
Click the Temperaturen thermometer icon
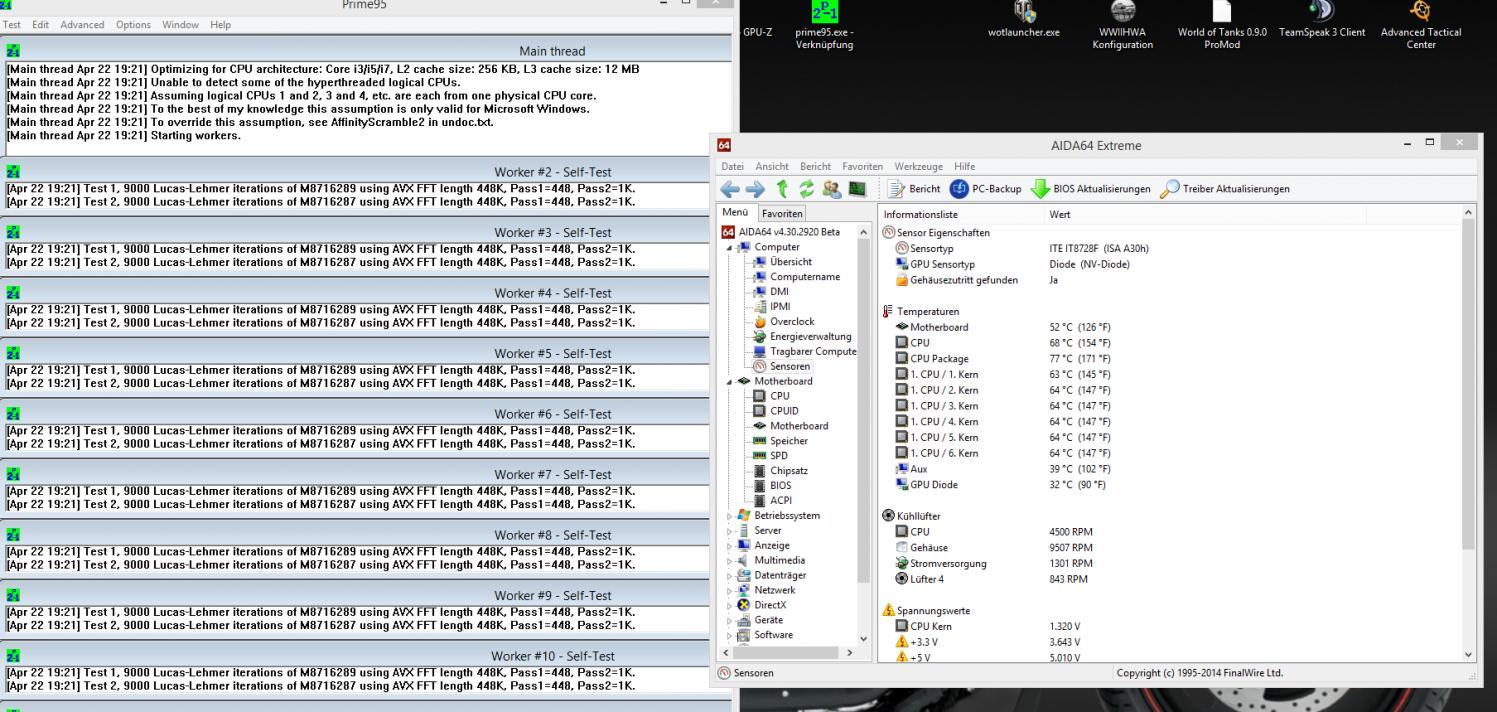pyautogui.click(x=888, y=311)
